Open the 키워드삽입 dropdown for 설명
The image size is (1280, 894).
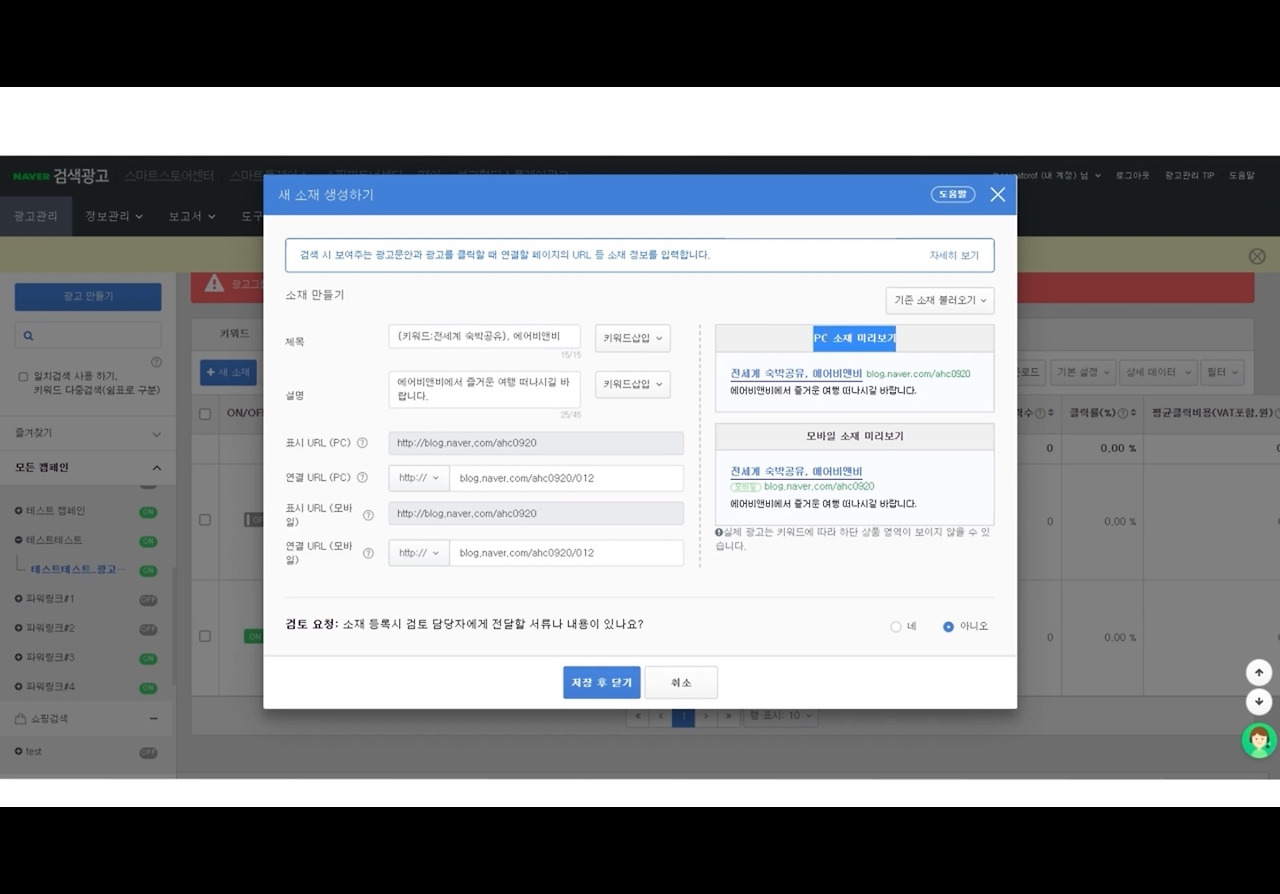coord(633,384)
